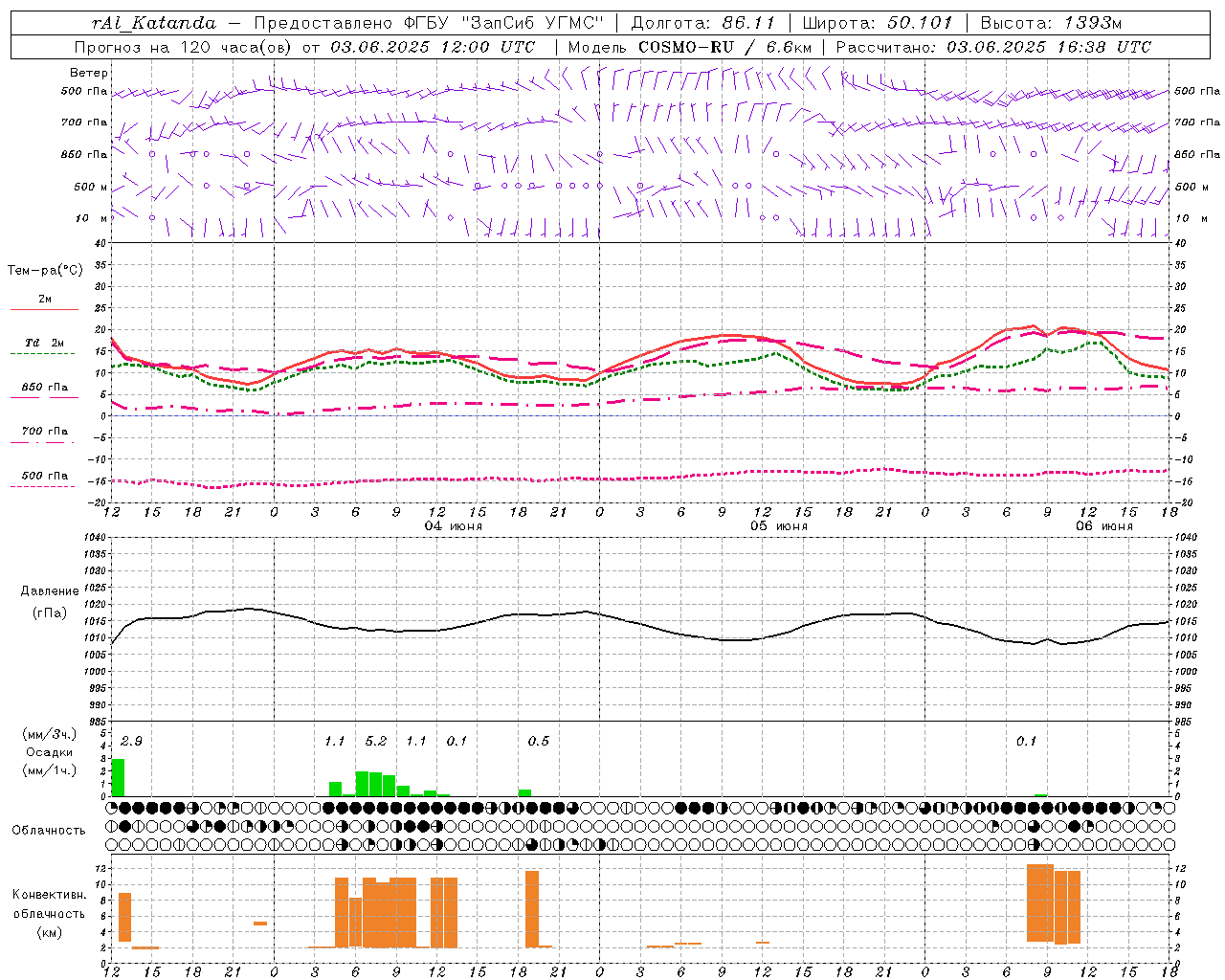Click the small green precipitation bar under 0.5
Image resolution: width=1225 pixels, height=980 pixels.
pyautogui.click(x=524, y=792)
